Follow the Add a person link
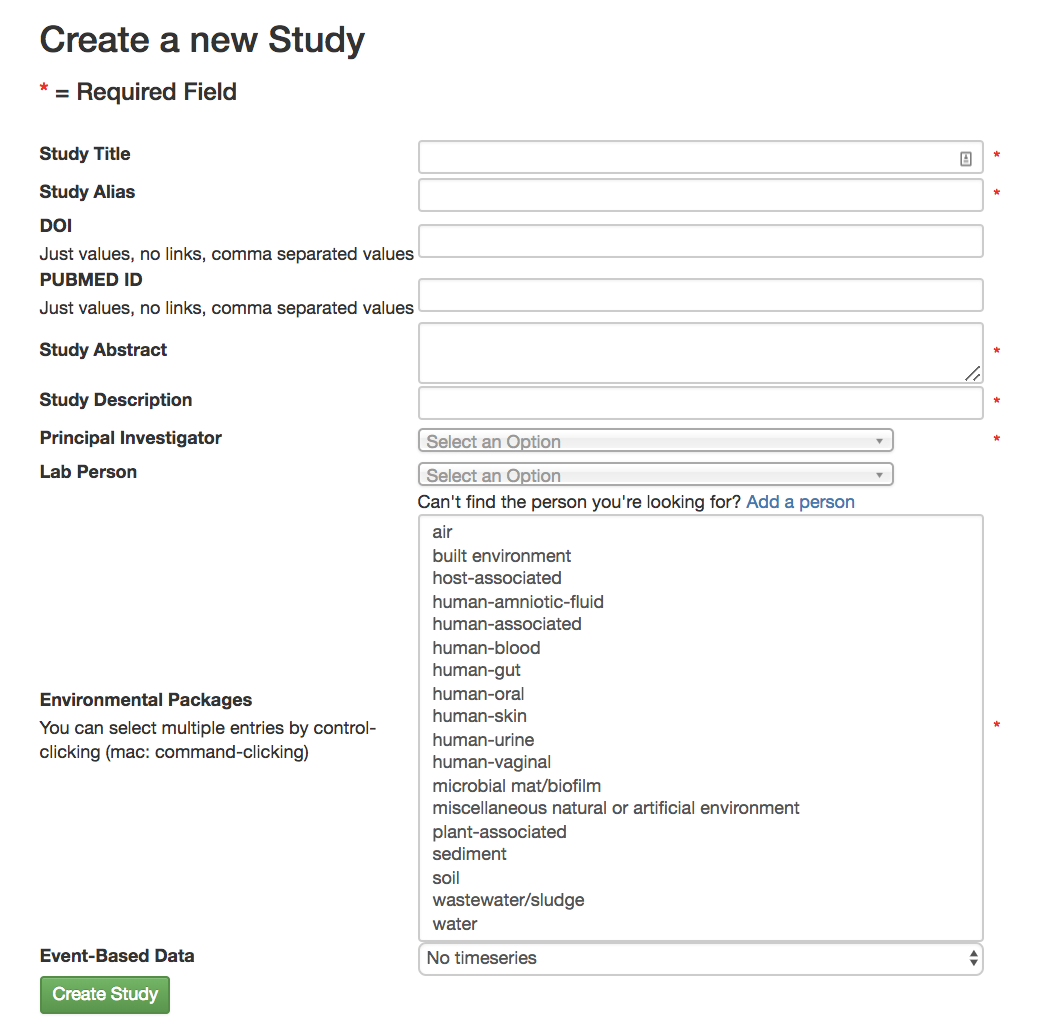The height and width of the screenshot is (1024, 1044). click(799, 501)
